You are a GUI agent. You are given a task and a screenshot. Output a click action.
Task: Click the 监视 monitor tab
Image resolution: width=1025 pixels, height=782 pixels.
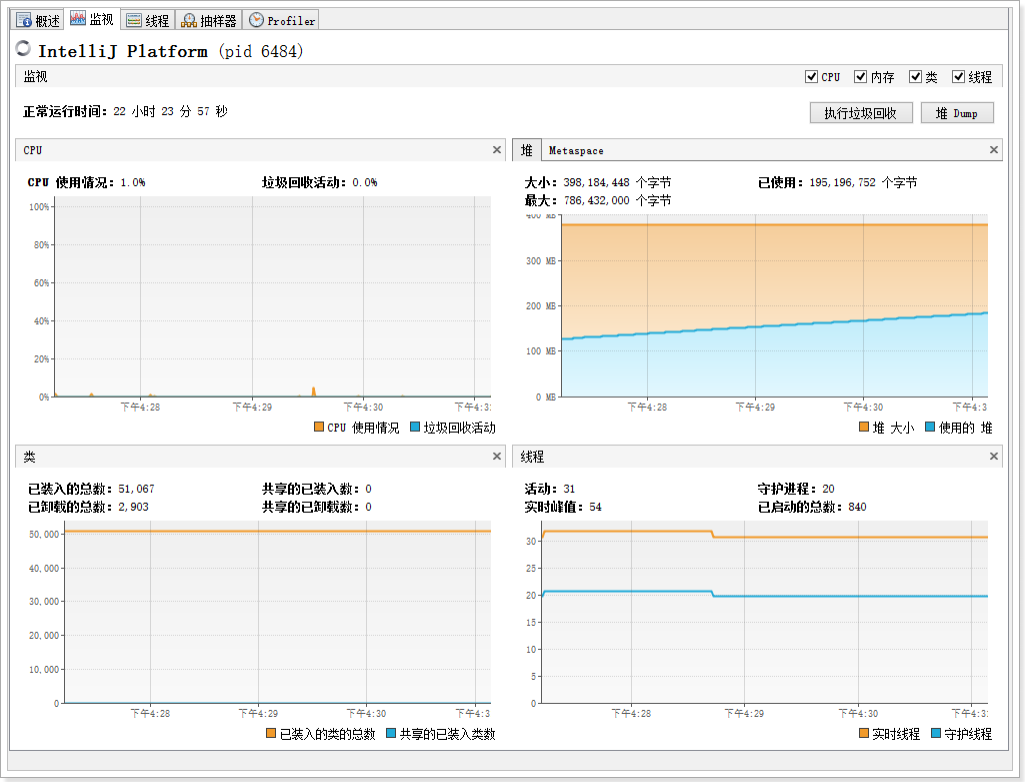[92, 19]
